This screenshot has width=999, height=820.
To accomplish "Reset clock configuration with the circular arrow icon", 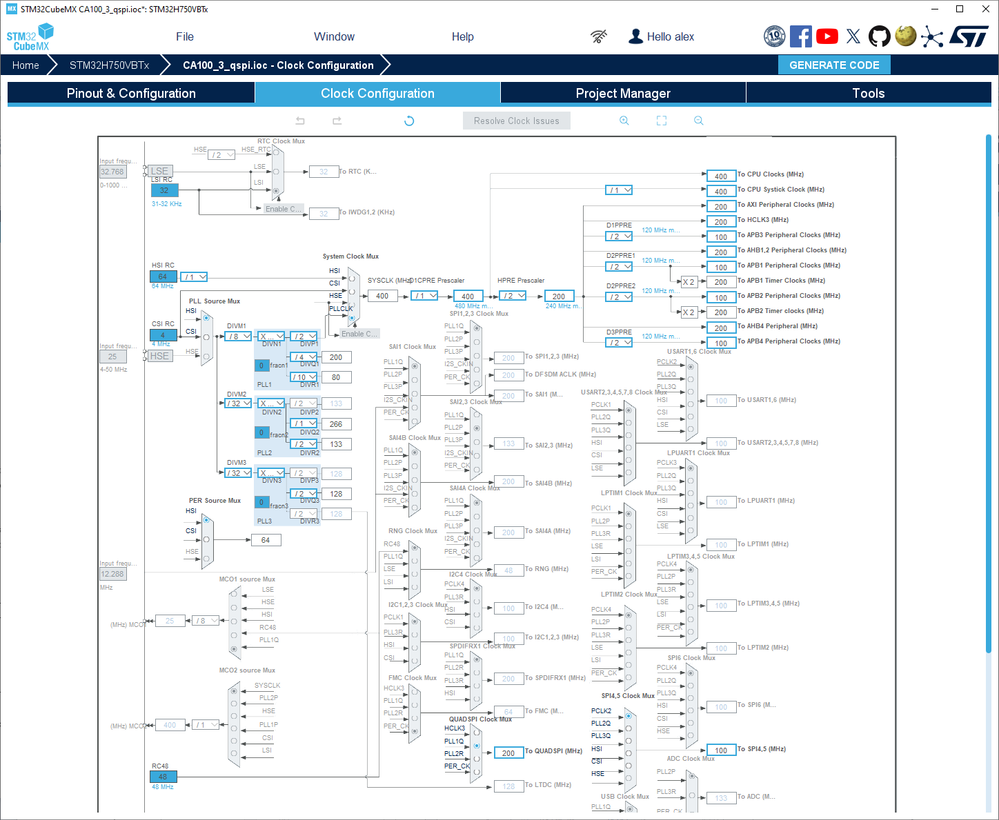I will [x=409, y=120].
